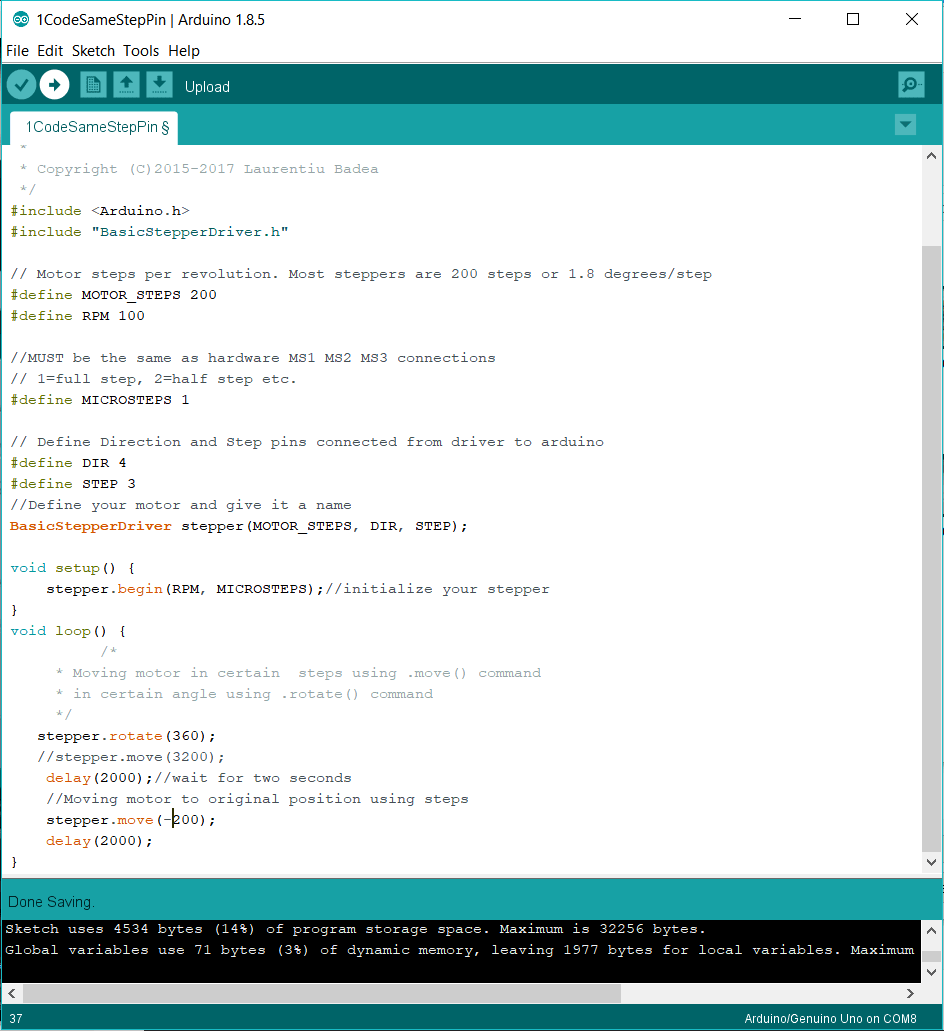Image resolution: width=944 pixels, height=1031 pixels.
Task: Click the '#define DIR 4' line
Action: click(68, 463)
